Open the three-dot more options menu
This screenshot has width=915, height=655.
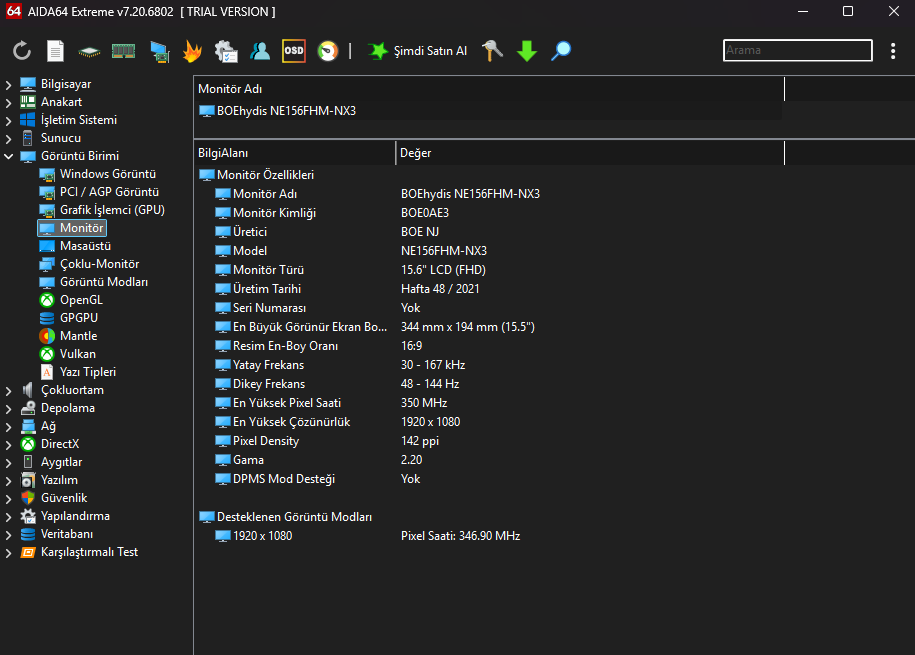[893, 51]
